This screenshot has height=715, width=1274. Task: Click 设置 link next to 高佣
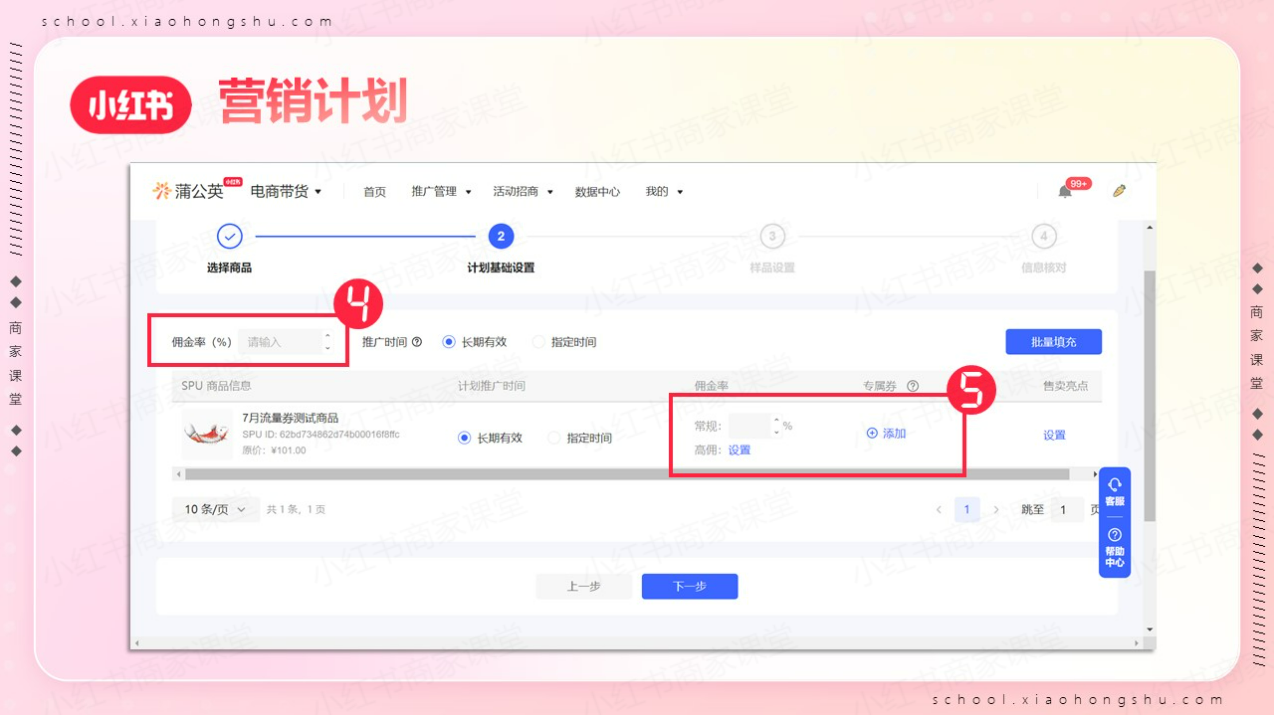(739, 450)
